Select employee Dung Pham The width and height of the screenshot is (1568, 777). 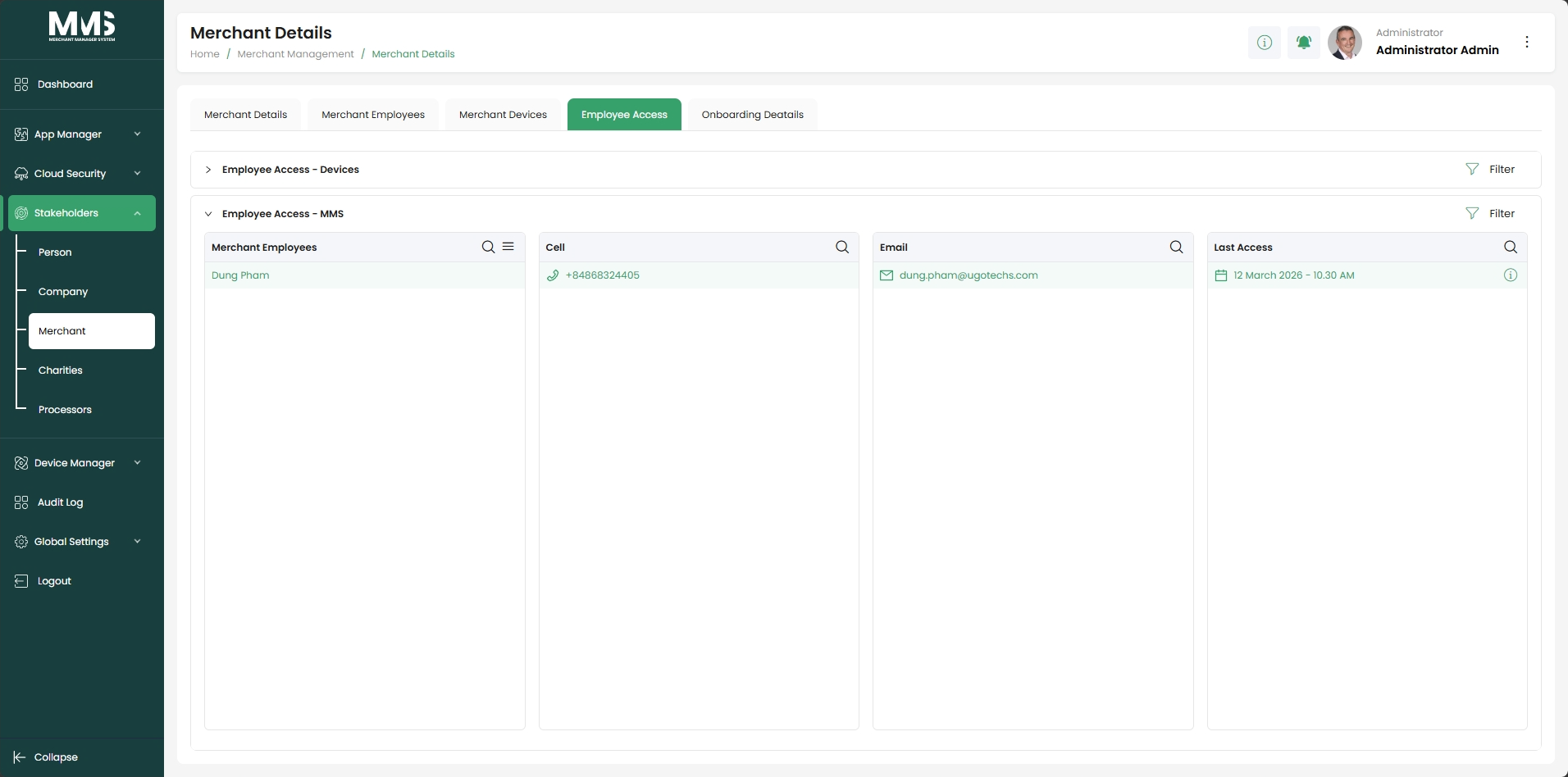pos(240,275)
